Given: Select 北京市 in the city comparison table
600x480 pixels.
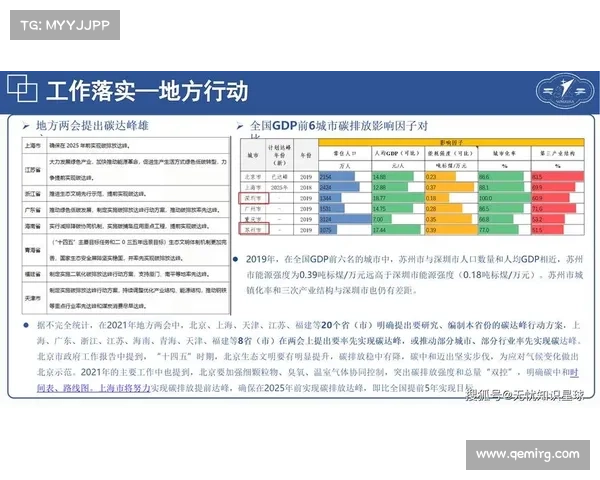Looking at the screenshot, I should coord(253,177).
